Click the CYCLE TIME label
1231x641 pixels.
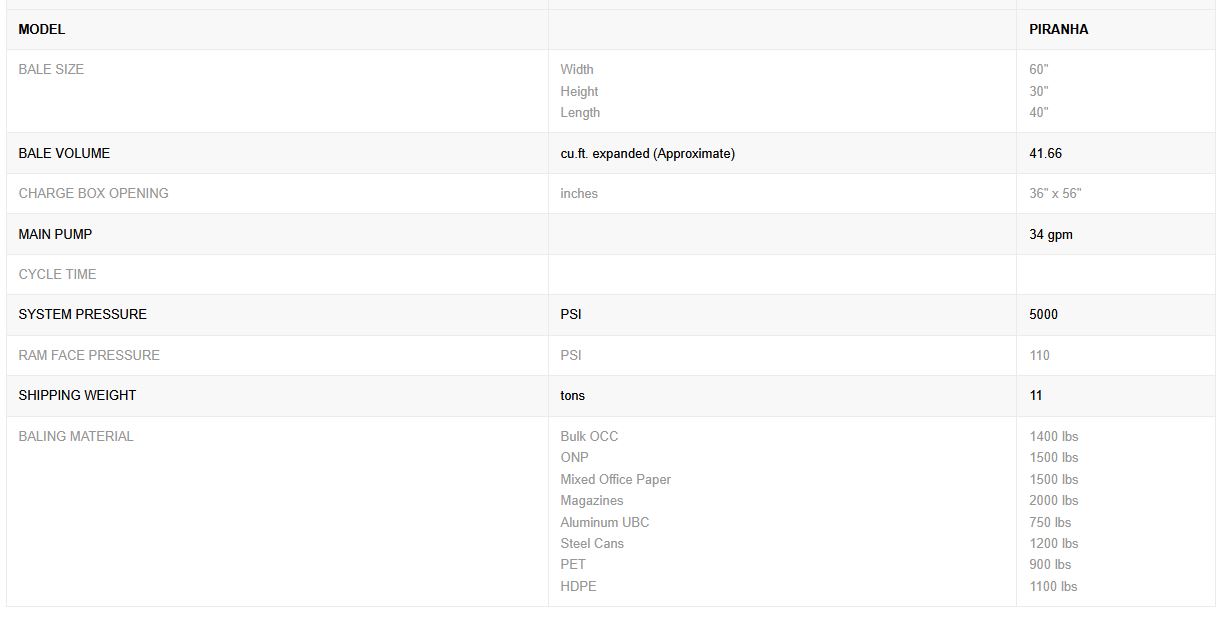coord(57,275)
